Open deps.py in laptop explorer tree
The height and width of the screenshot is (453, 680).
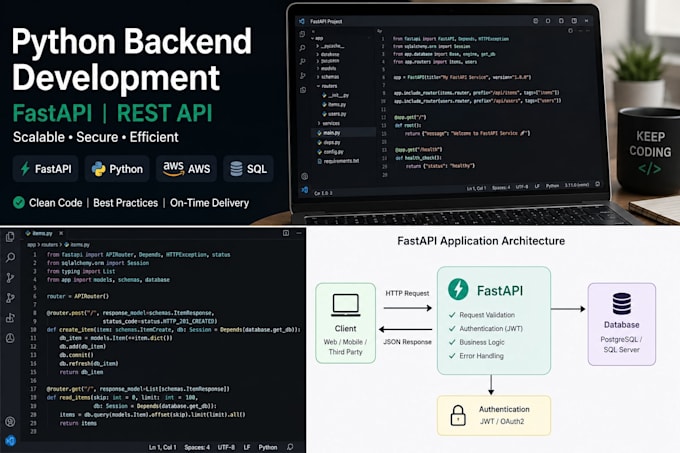(x=329, y=142)
